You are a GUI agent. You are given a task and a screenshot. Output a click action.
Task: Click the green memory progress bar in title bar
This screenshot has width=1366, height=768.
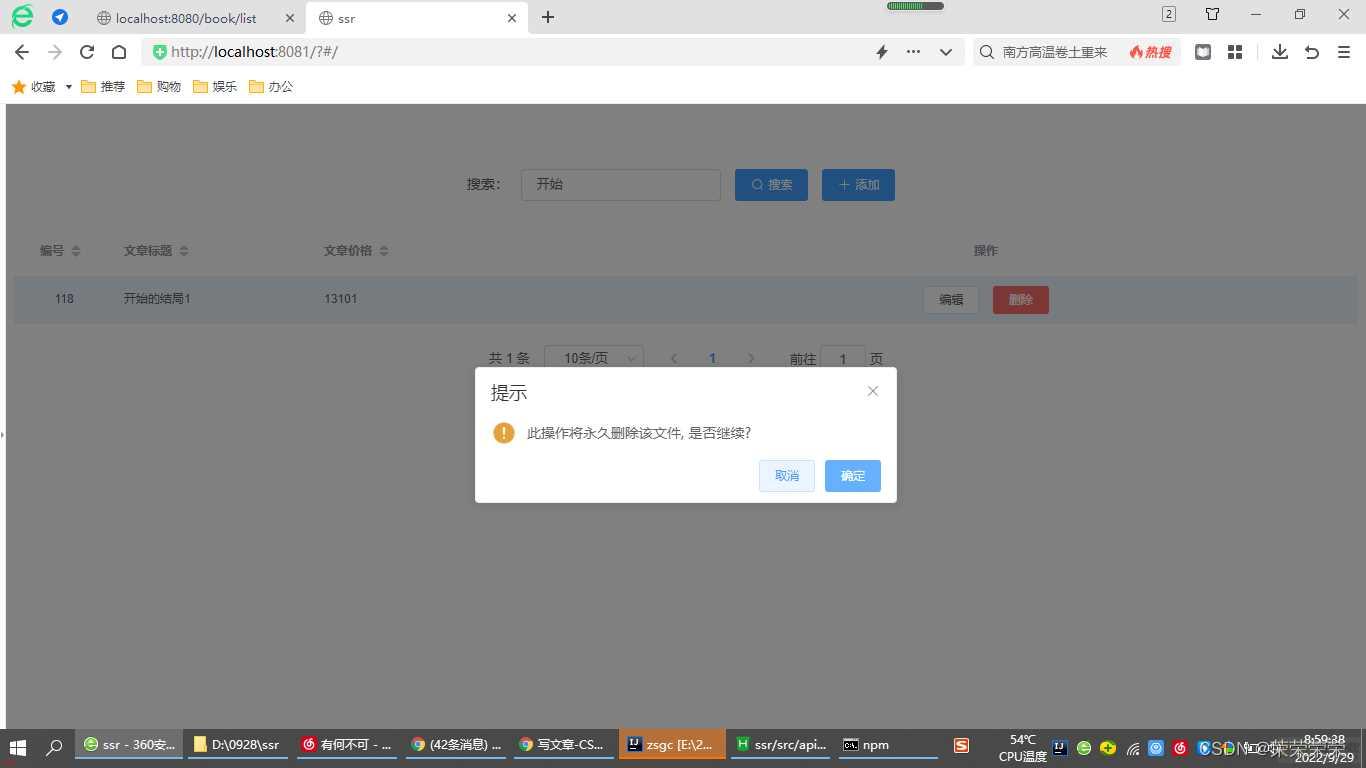coord(915,6)
